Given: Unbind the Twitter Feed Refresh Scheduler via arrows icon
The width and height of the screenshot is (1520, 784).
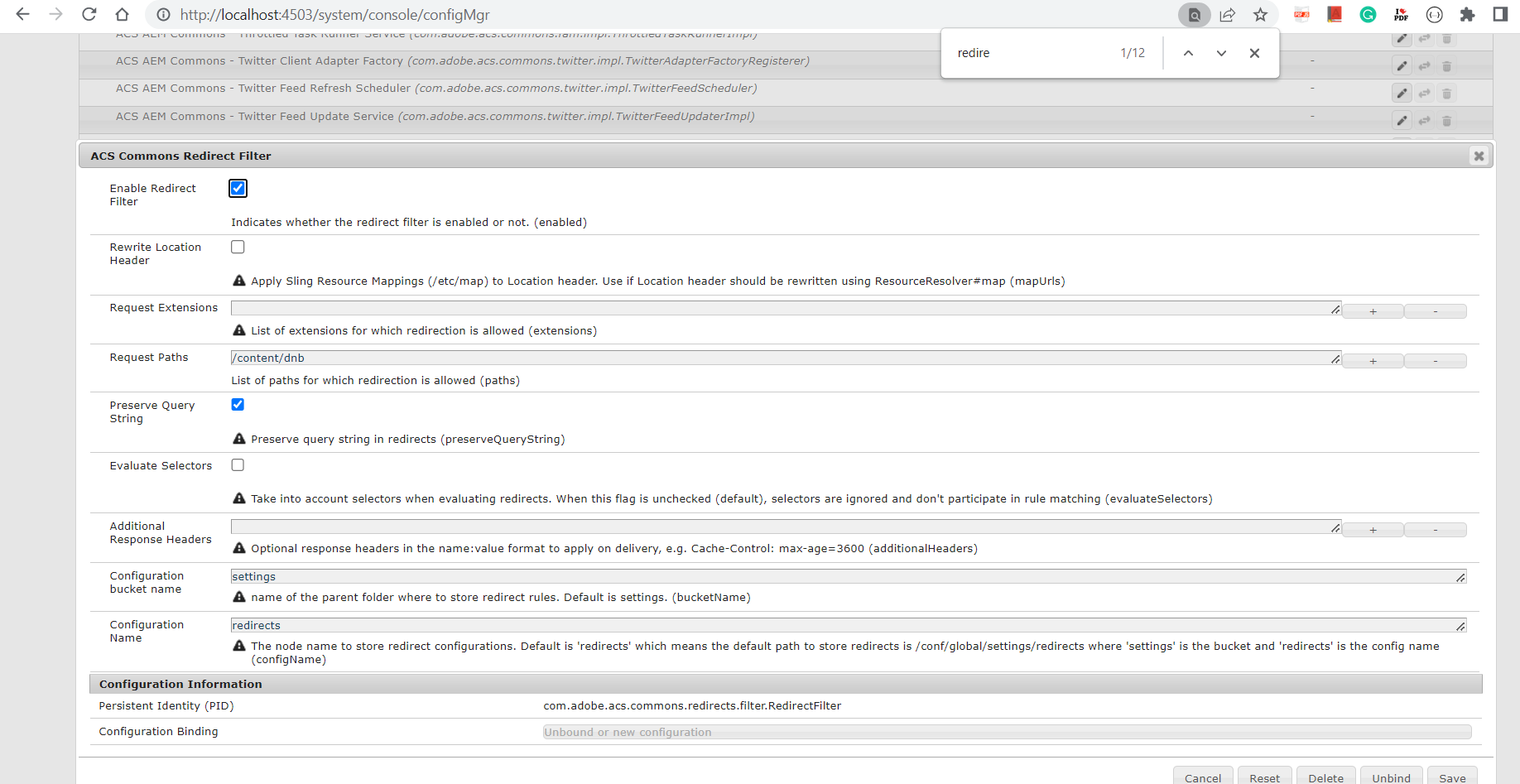Looking at the screenshot, I should click(1425, 93).
